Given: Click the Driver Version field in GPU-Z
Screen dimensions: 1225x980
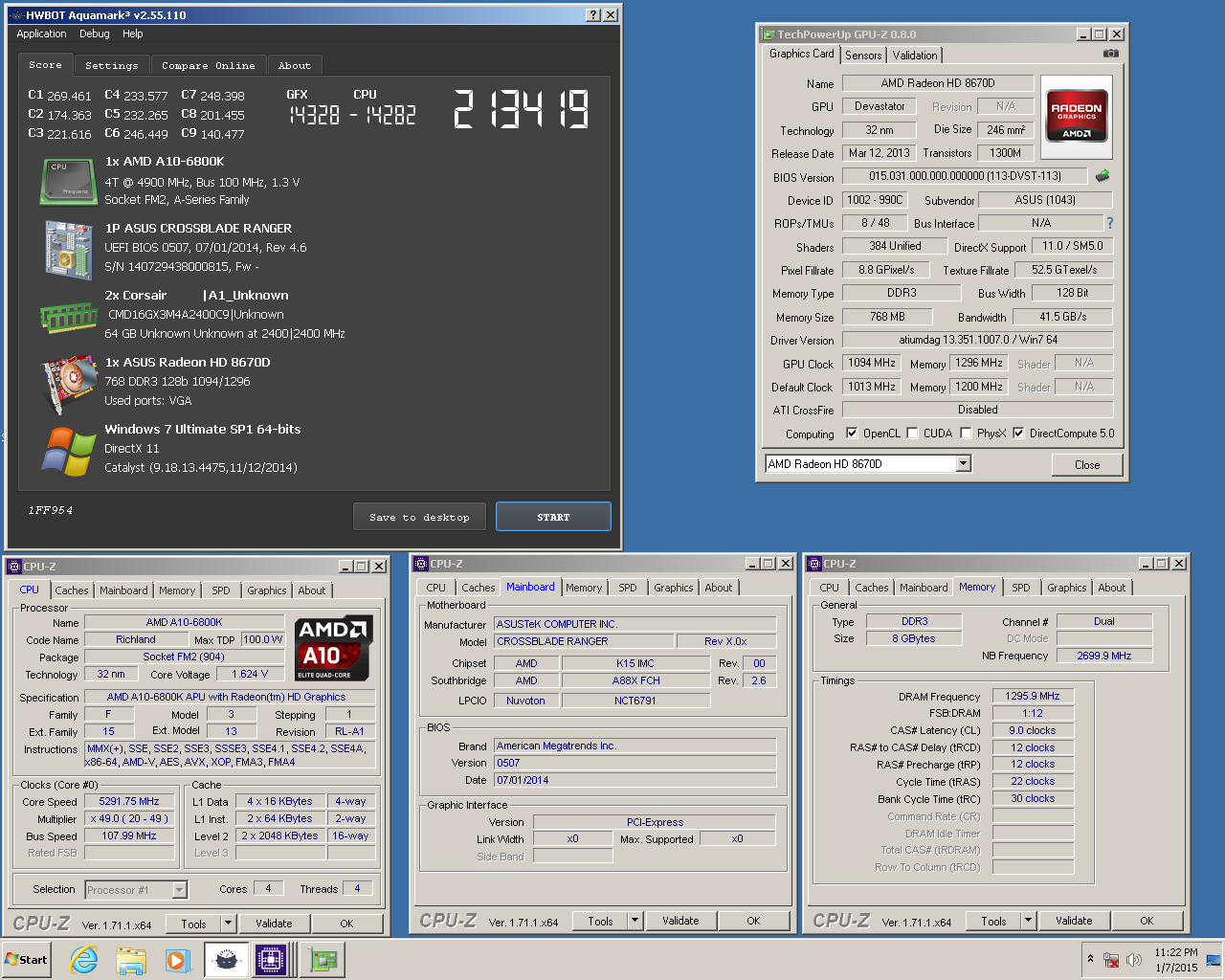Looking at the screenshot, I should click(x=978, y=340).
